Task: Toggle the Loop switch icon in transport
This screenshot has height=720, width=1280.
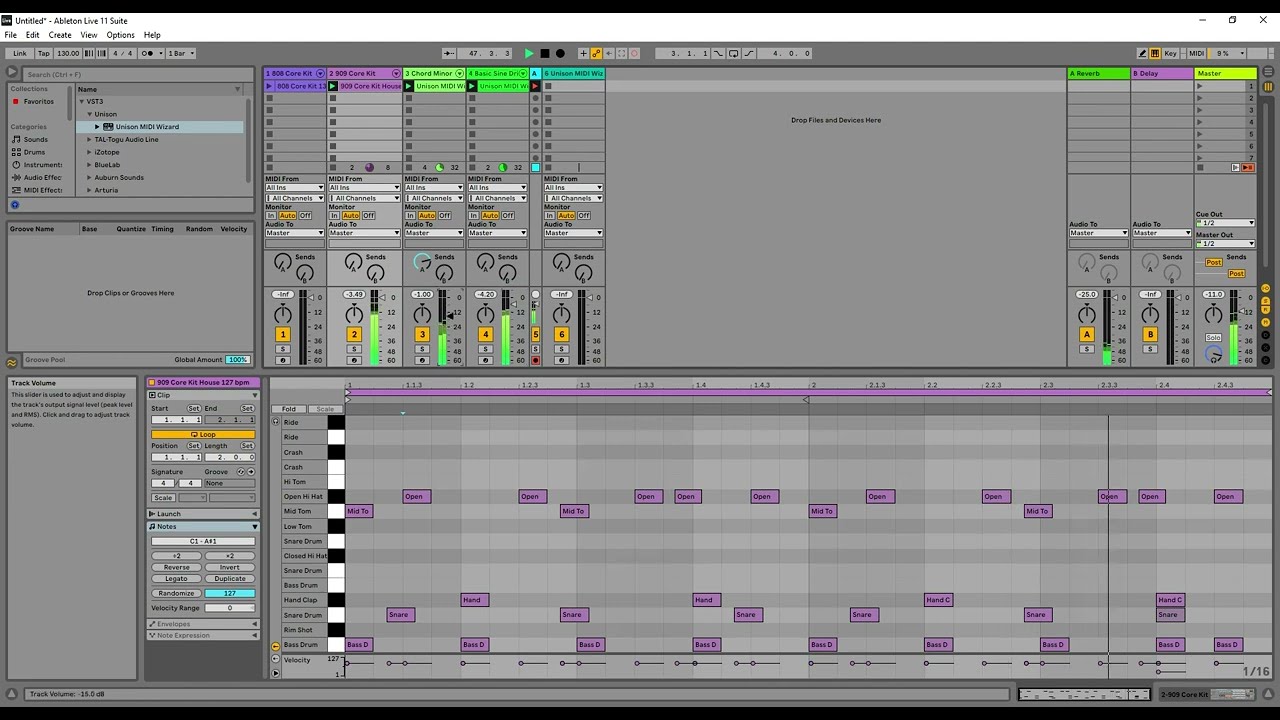Action: (x=733, y=53)
